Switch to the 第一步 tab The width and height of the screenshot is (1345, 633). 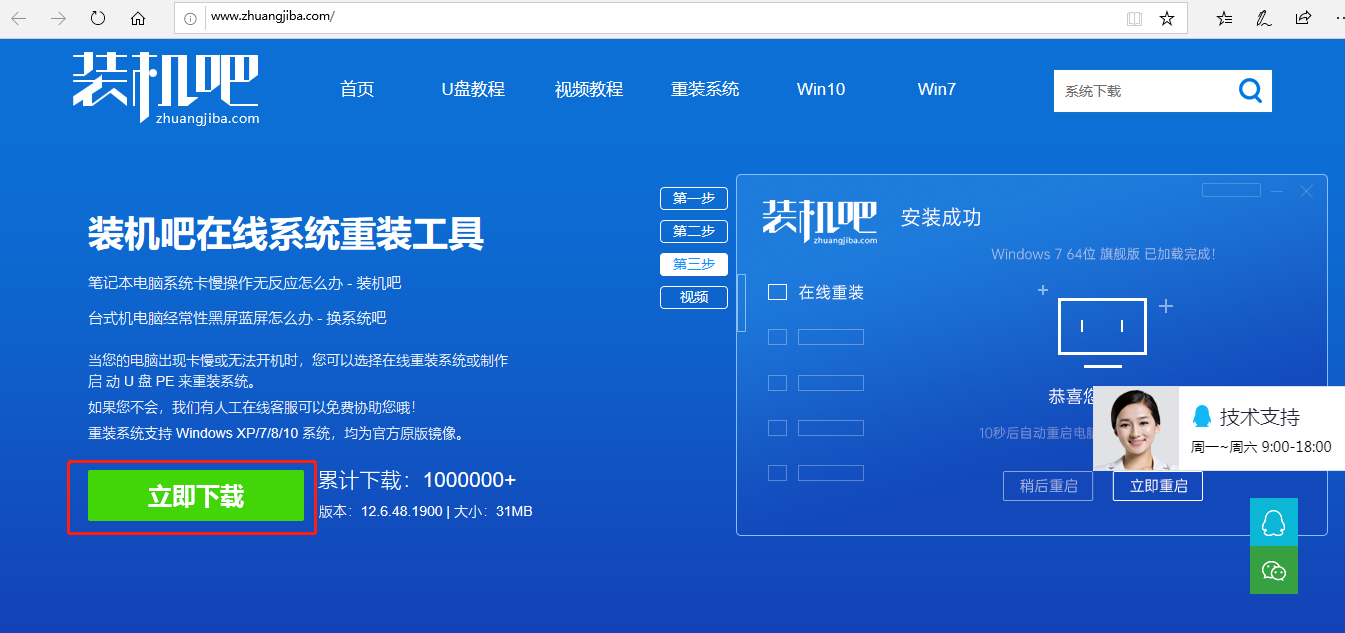click(693, 198)
